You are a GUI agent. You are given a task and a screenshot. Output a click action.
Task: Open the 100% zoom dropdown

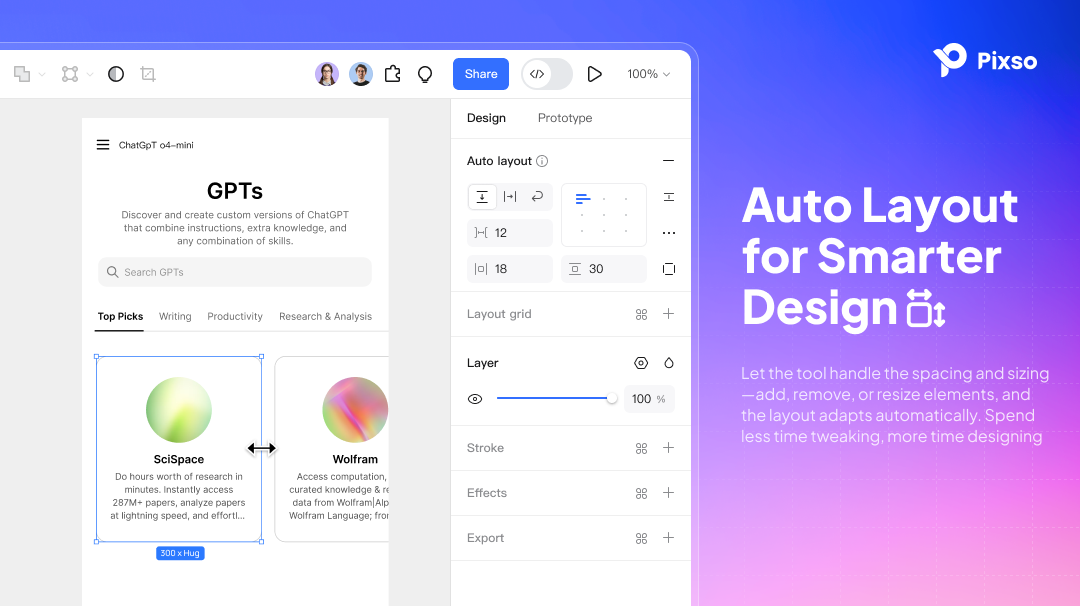[648, 74]
